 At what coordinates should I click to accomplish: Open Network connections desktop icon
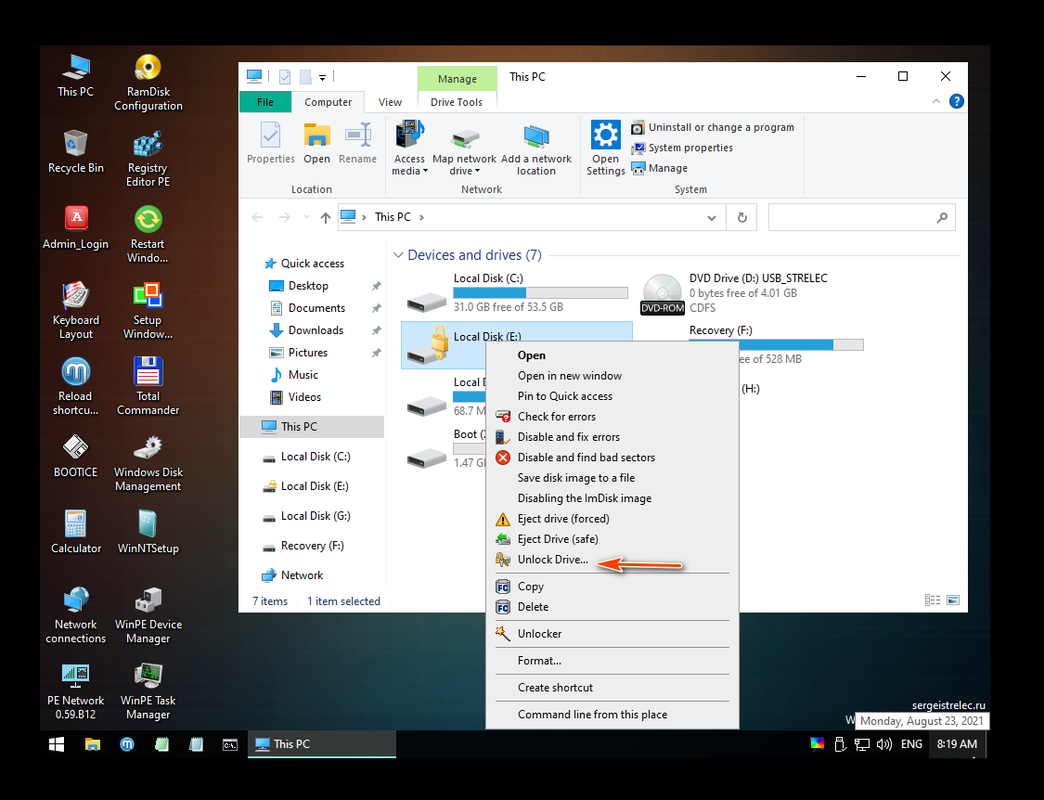click(75, 615)
